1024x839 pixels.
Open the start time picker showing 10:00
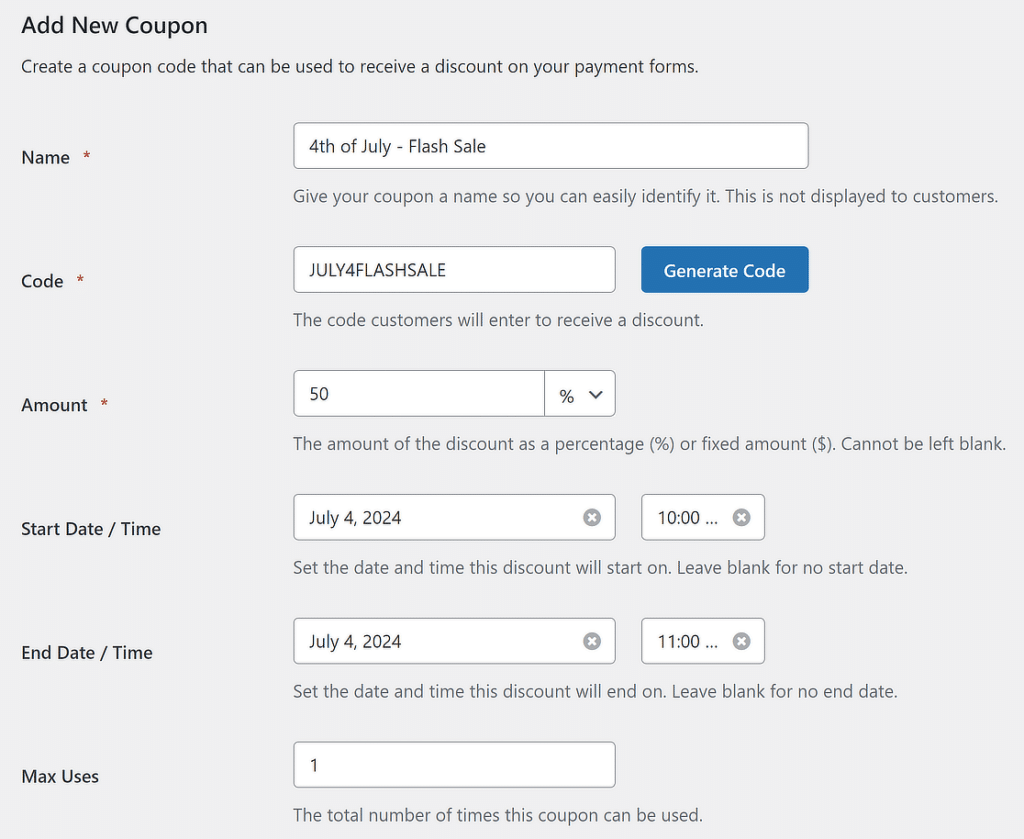click(x=690, y=517)
